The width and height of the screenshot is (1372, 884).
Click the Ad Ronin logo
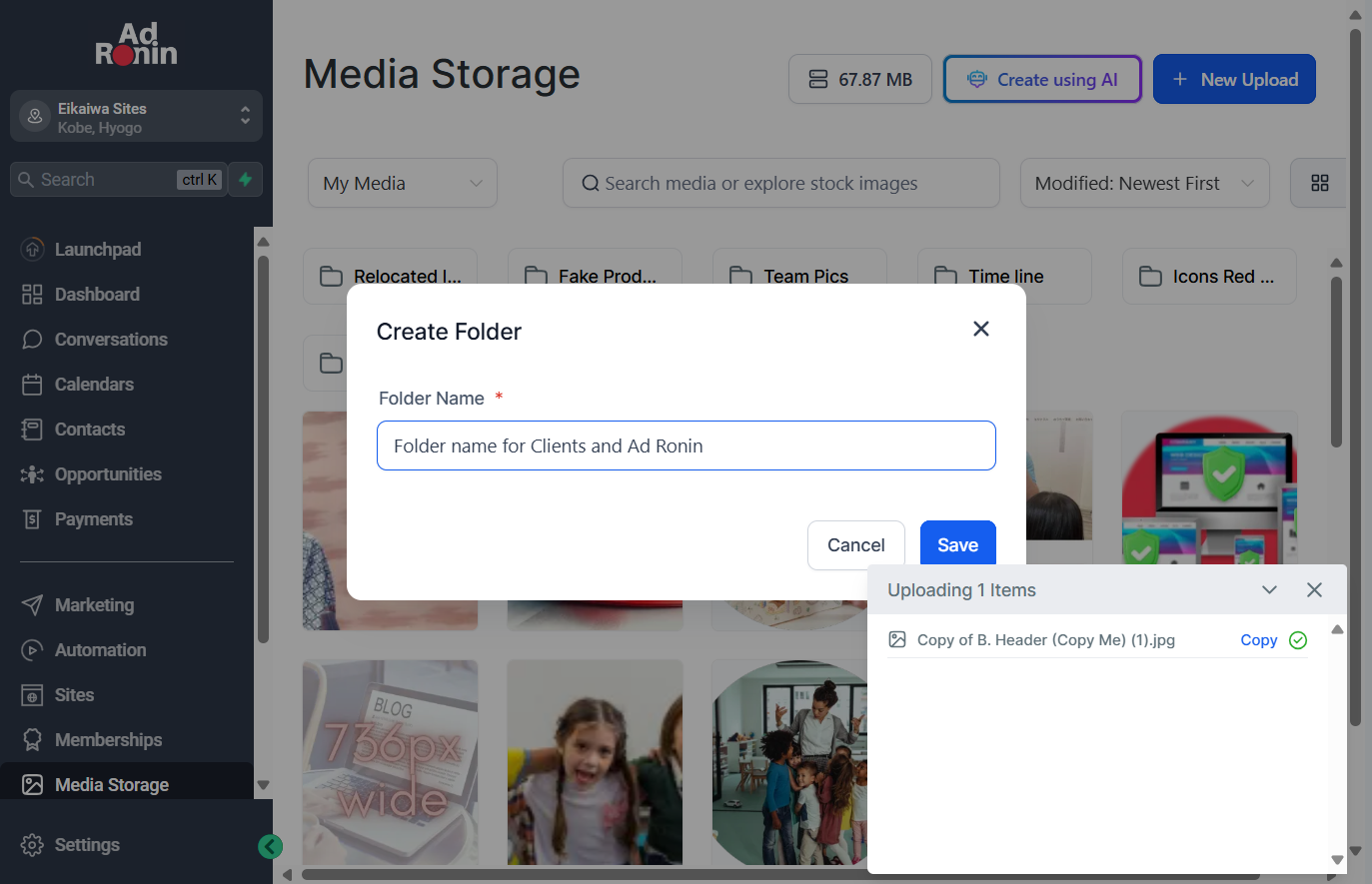pos(136,45)
